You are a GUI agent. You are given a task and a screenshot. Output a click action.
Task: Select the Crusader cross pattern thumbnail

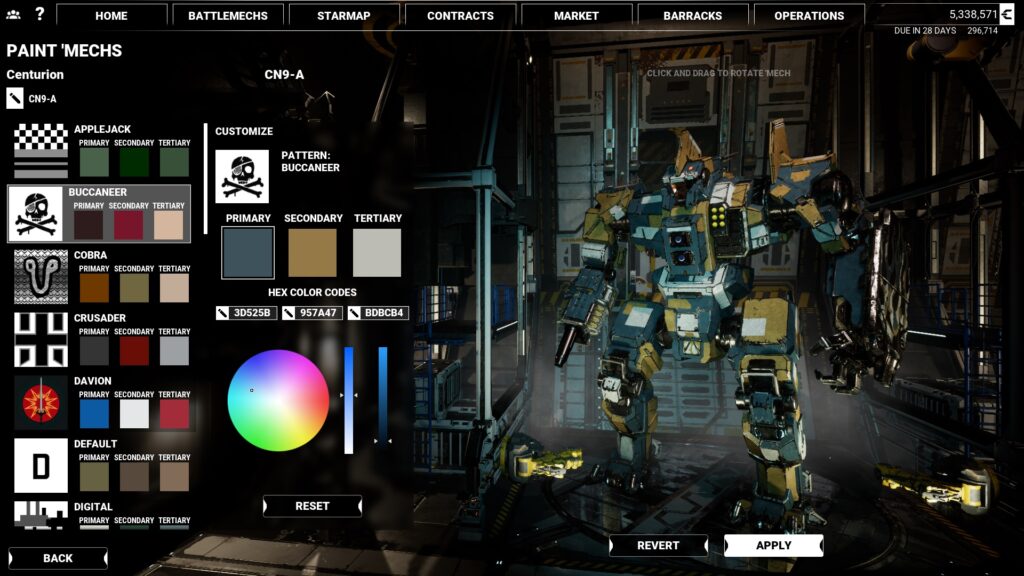[x=40, y=340]
